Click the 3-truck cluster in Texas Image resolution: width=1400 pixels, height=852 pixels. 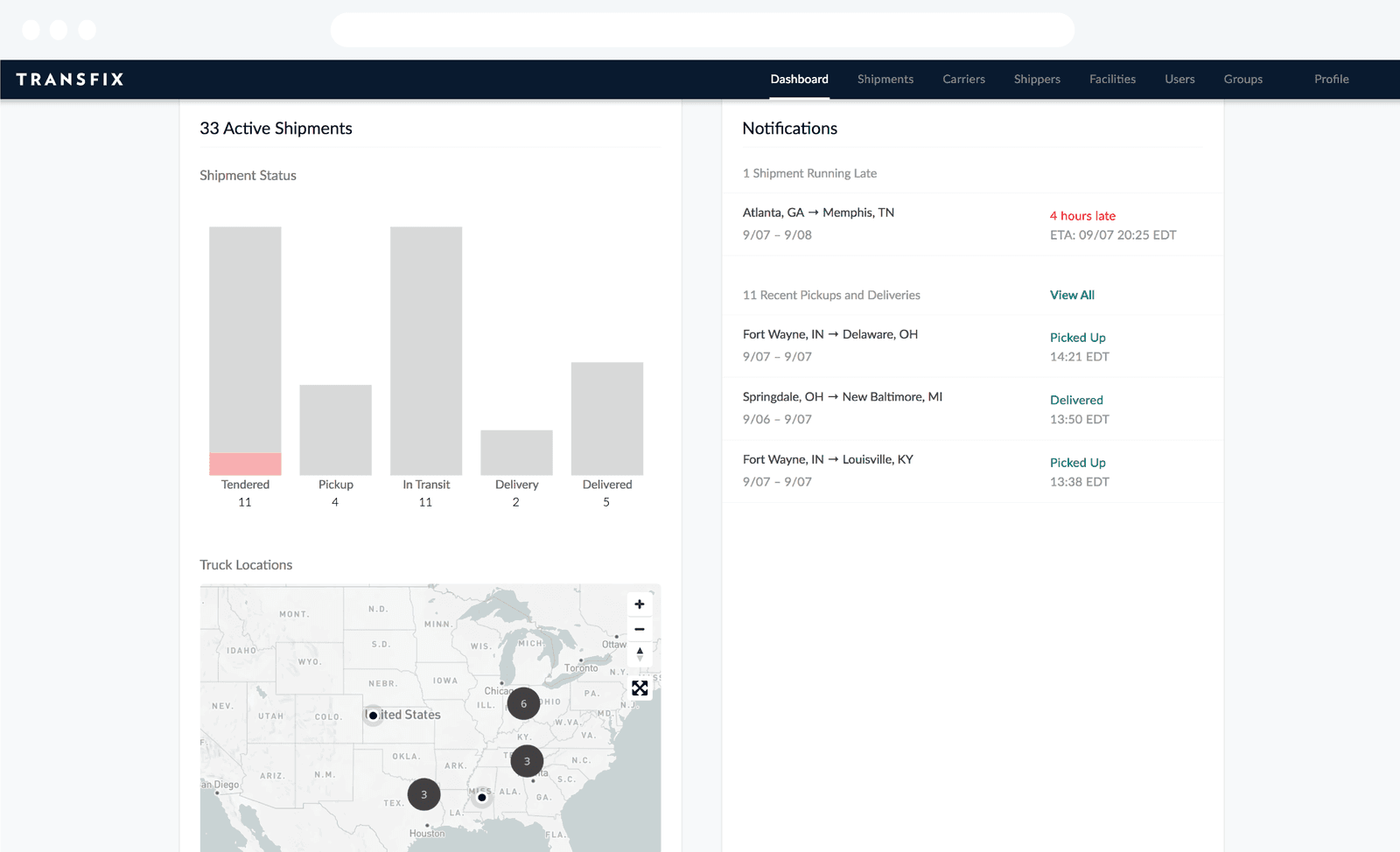click(423, 794)
